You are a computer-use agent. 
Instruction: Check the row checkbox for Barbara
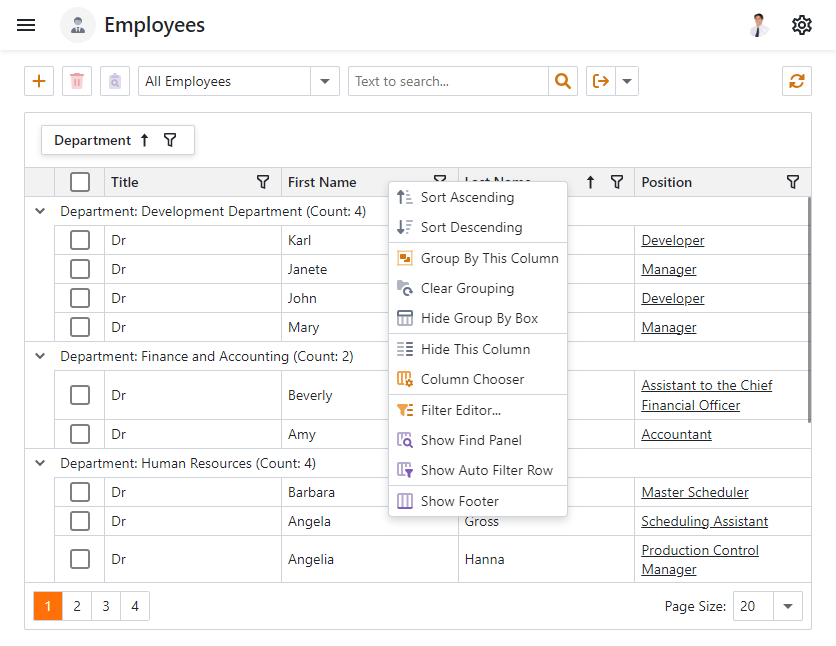[x=80, y=492]
